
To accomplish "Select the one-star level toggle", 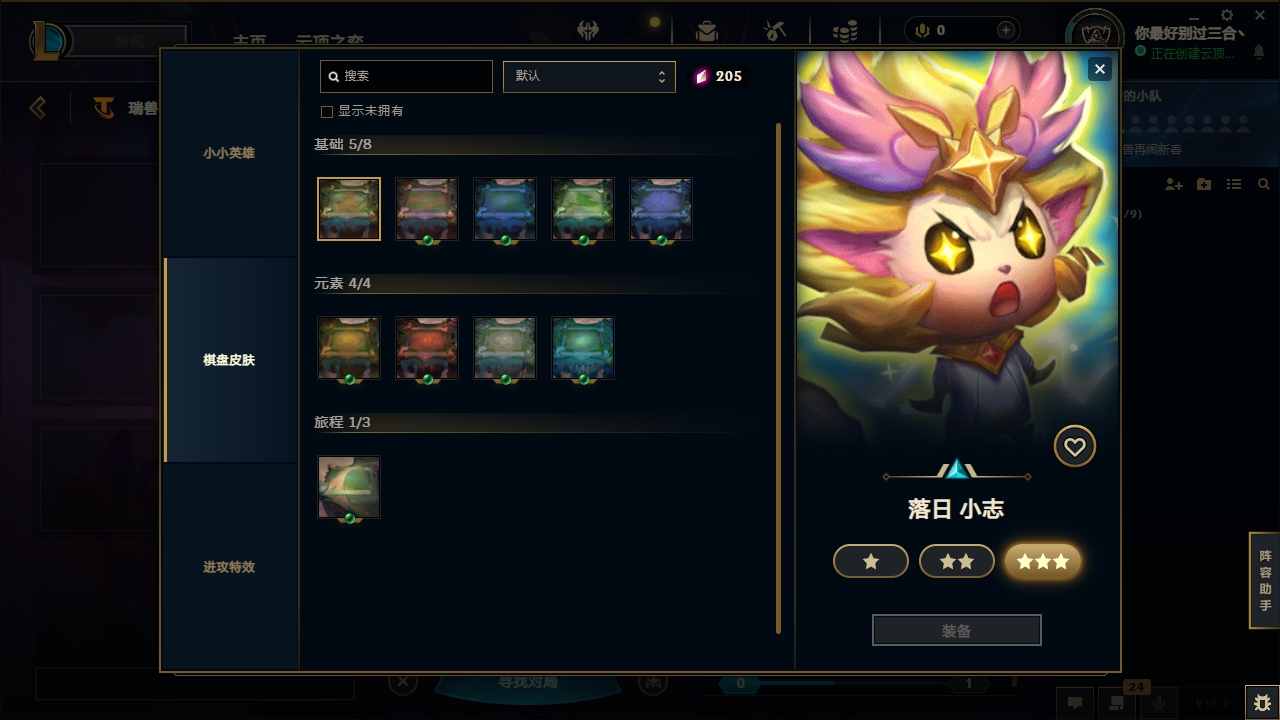I will 871,562.
